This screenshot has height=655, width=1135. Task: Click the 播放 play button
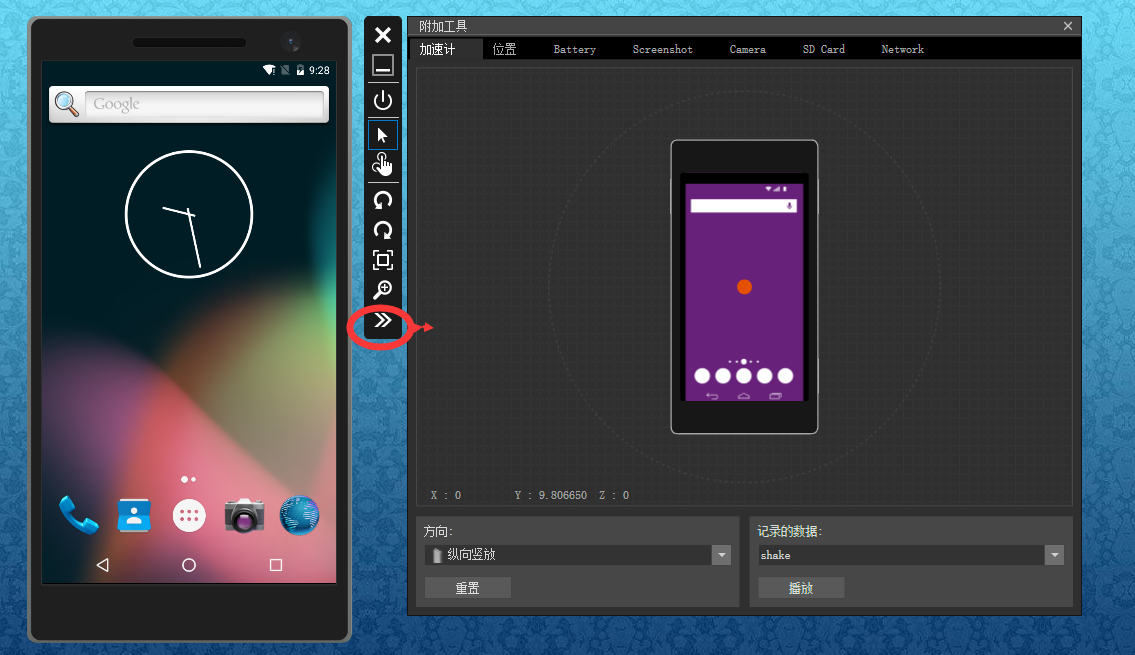click(x=801, y=588)
